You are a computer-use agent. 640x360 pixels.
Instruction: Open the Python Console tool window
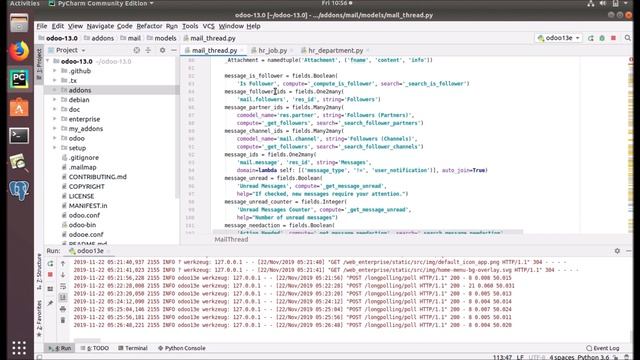click(x=182, y=348)
